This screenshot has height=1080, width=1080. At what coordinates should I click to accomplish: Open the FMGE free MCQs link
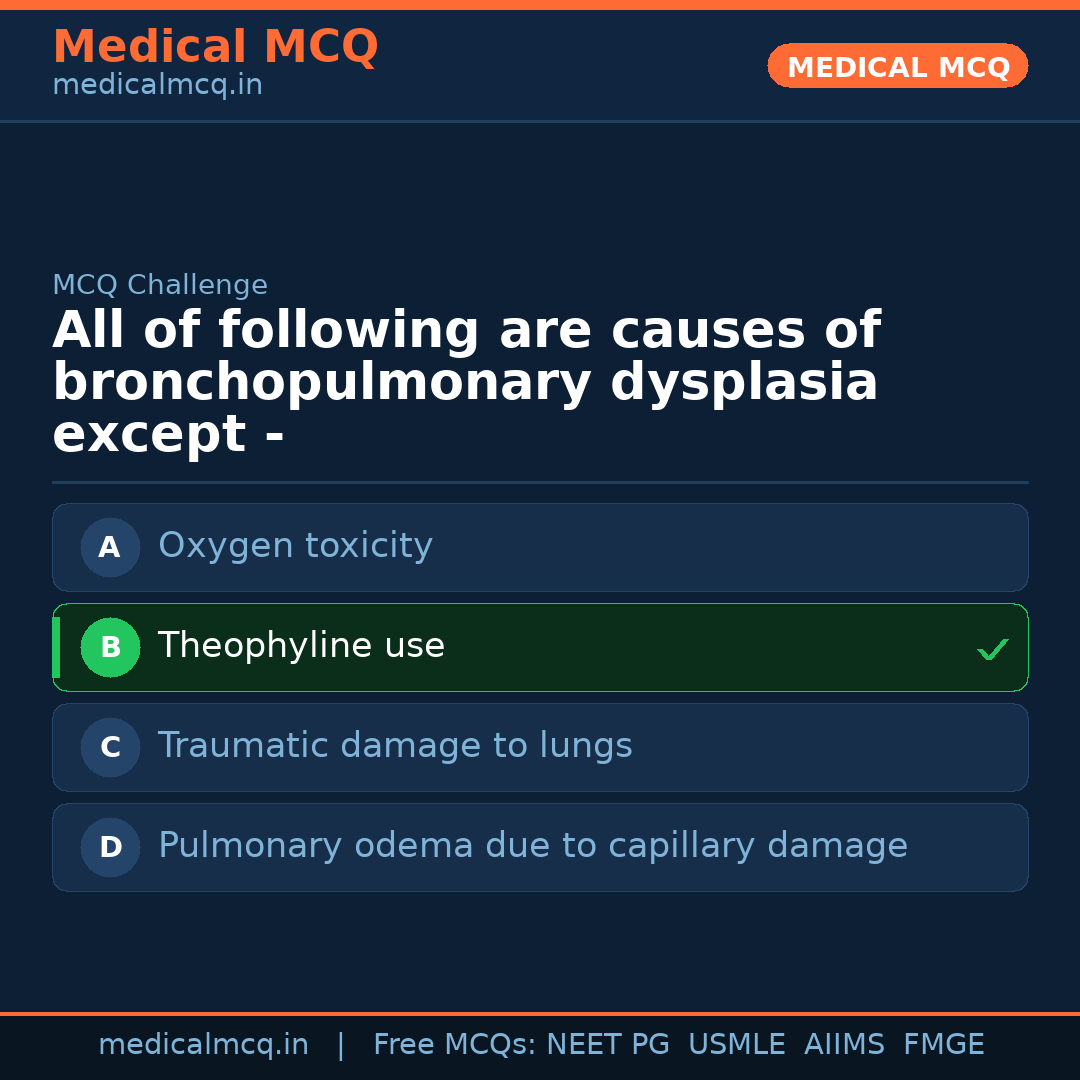pyautogui.click(x=943, y=1044)
